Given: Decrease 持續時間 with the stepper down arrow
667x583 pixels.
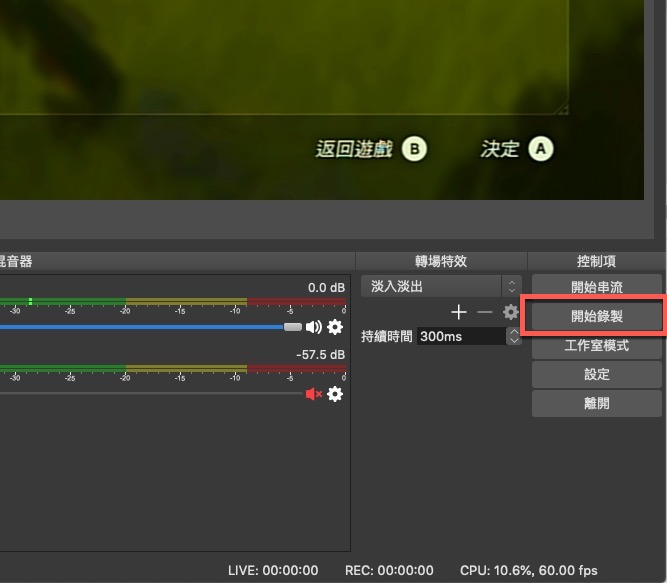Looking at the screenshot, I should click(x=514, y=341).
